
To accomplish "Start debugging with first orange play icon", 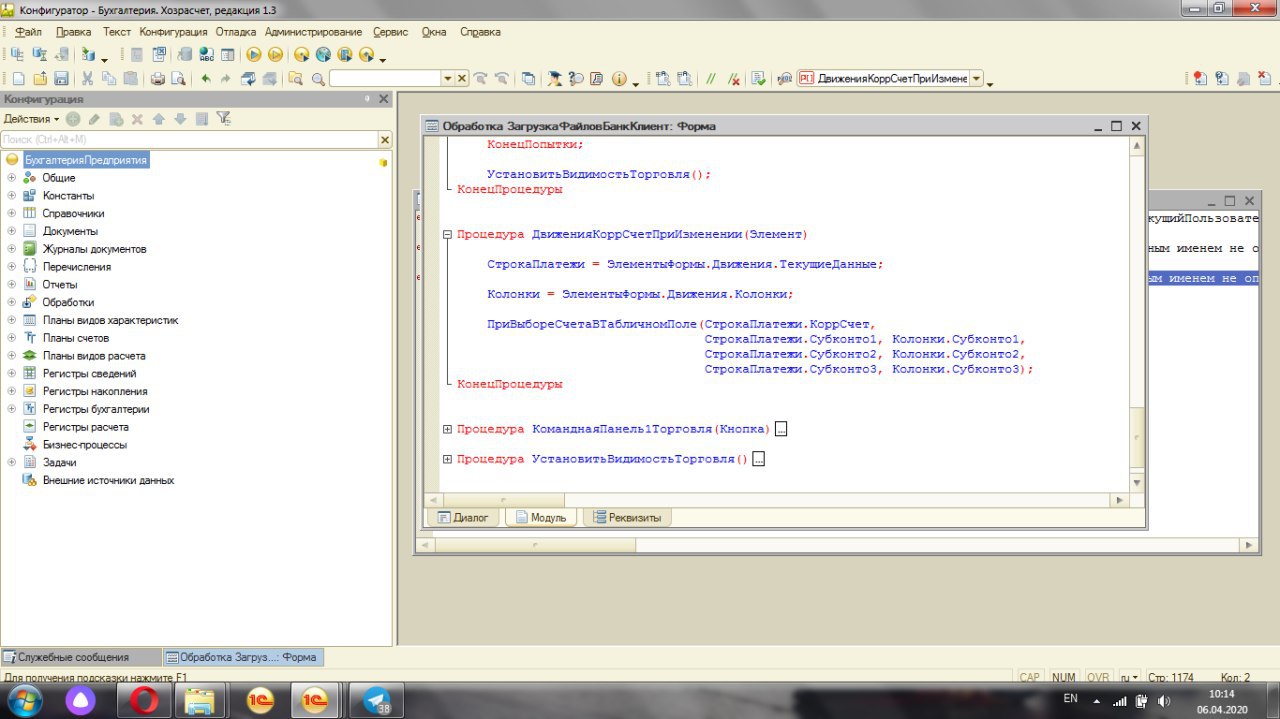I will [254, 54].
